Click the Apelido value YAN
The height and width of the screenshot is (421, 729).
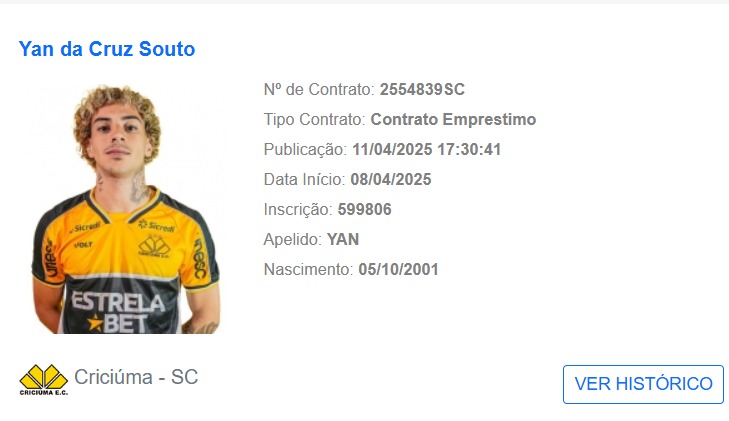[343, 239]
